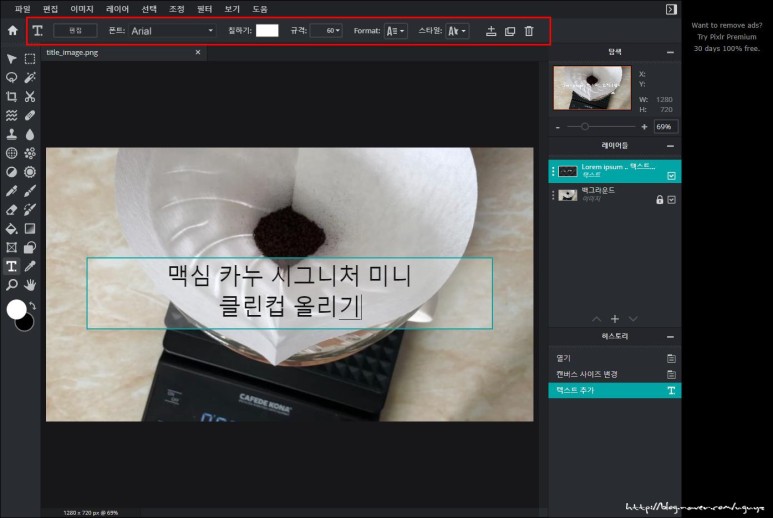
Task: Select the Lasso selection tool
Action: click(x=11, y=77)
